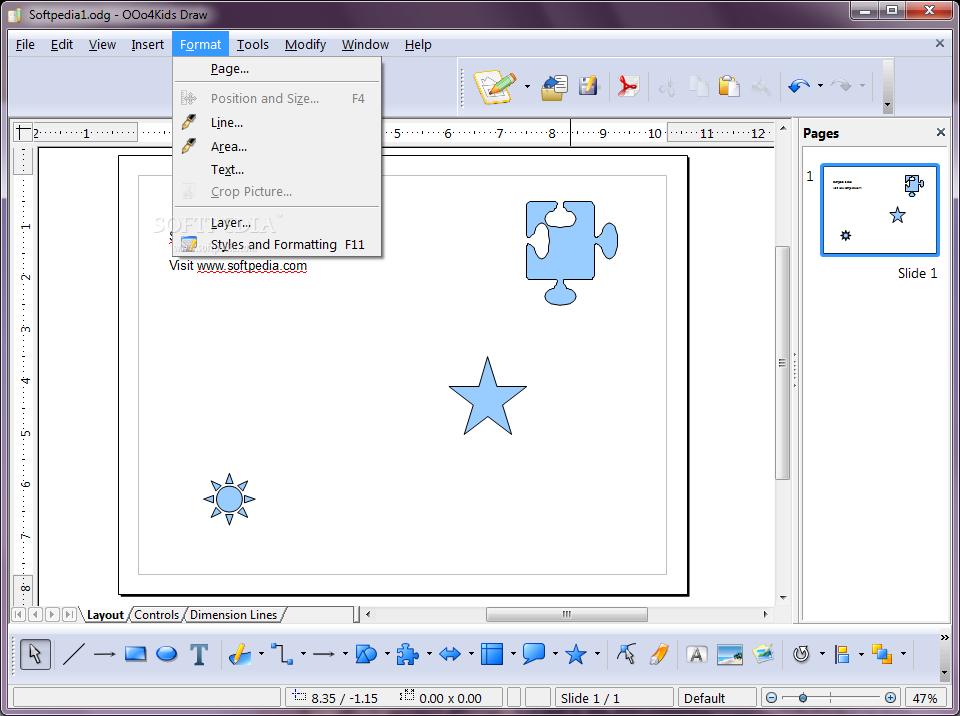Expand the Arrange dropdown arrow
Viewport: 960px width, 716px height.
(x=903, y=654)
